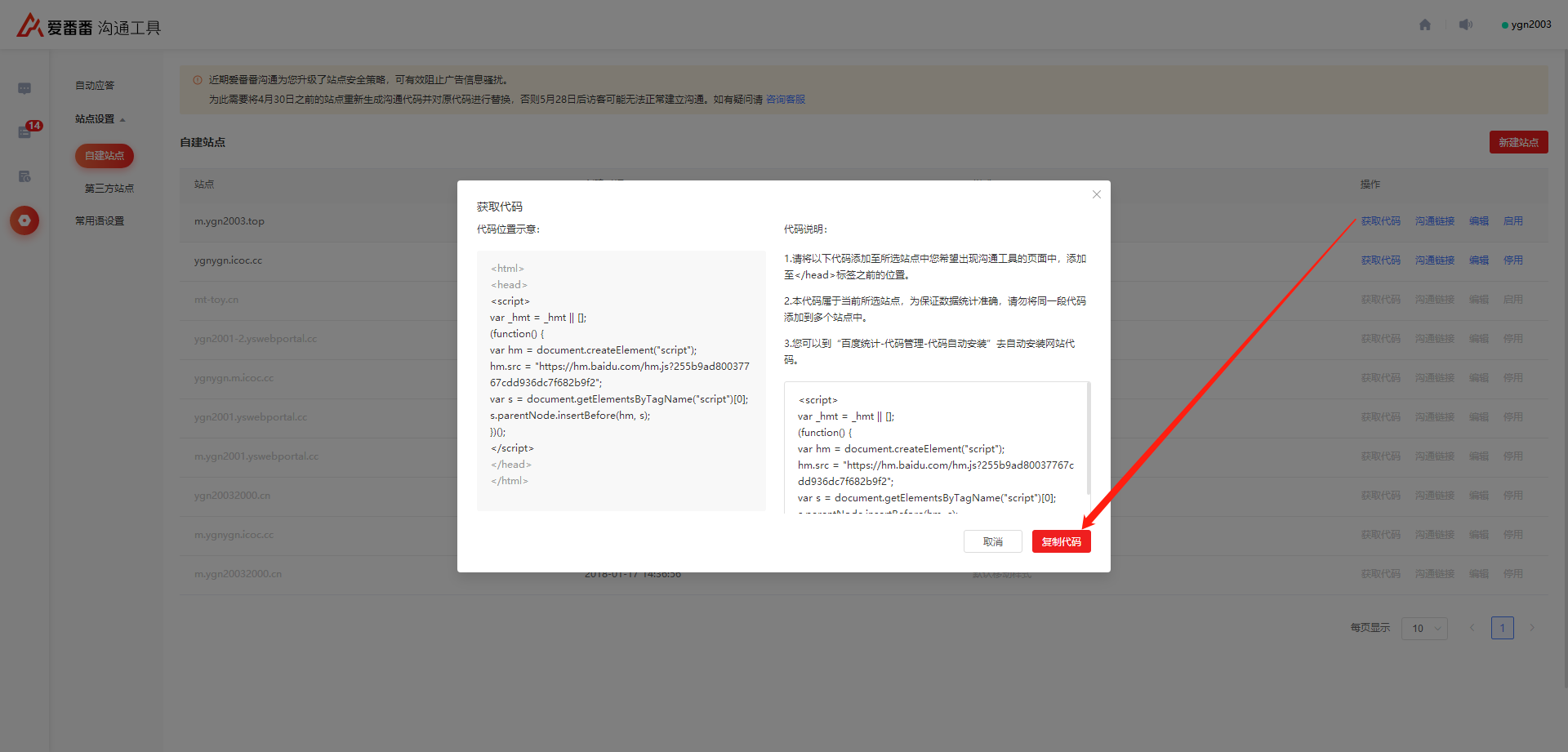Image resolution: width=1568 pixels, height=752 pixels.
Task: Click 停用 for m.ygnygn.icoc.cc row
Action: [1513, 535]
